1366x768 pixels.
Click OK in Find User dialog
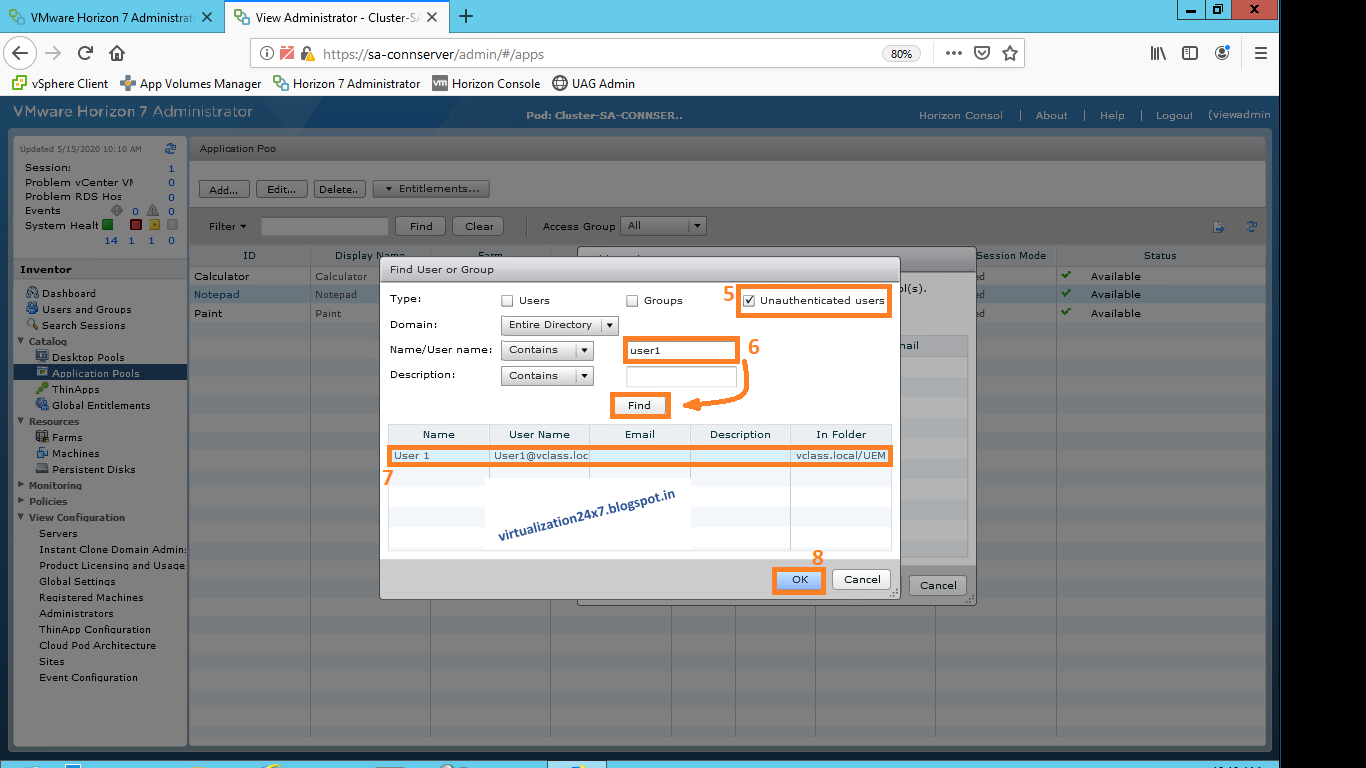[799, 579]
